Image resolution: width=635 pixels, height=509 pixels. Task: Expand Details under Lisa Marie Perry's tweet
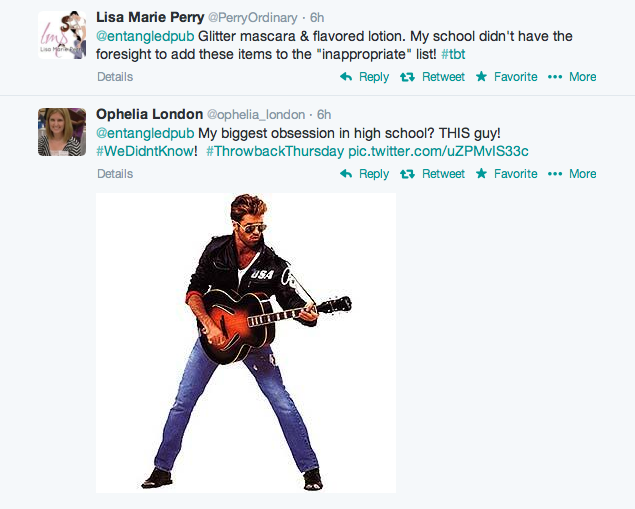pyautogui.click(x=115, y=77)
